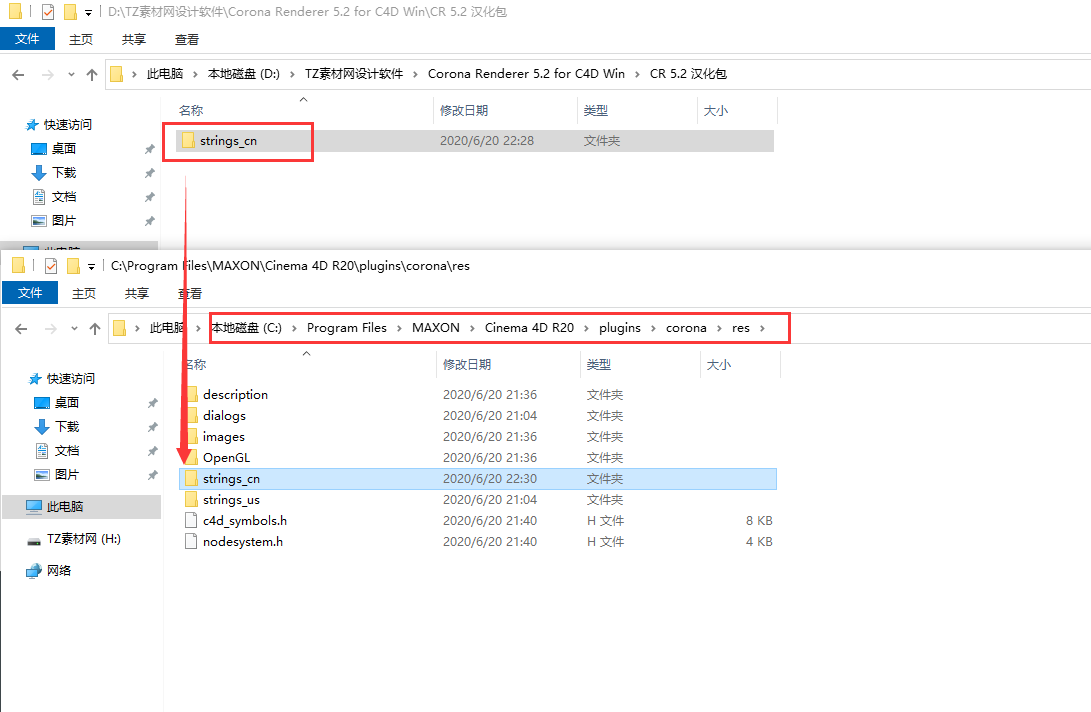Switch to the 共享 tab in the 汉化包 window
This screenshot has width=1091, height=712.
coord(134,40)
